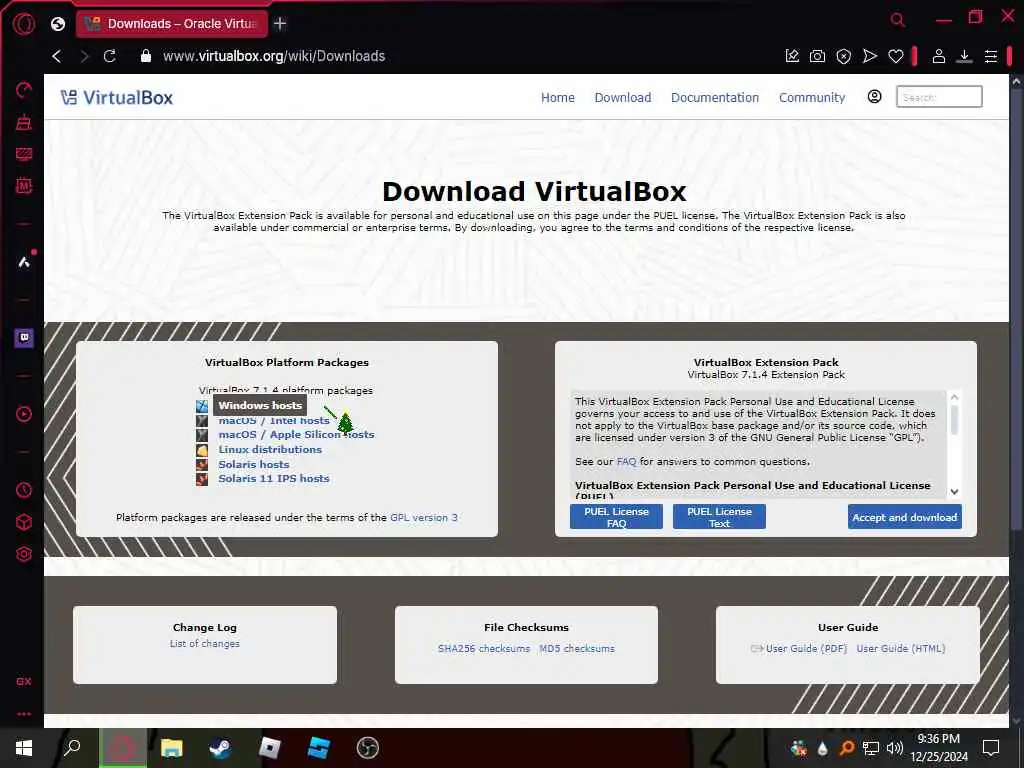The height and width of the screenshot is (768, 1024).
Task: Open the Easy Setup sliders icon
Action: pyautogui.click(x=991, y=57)
